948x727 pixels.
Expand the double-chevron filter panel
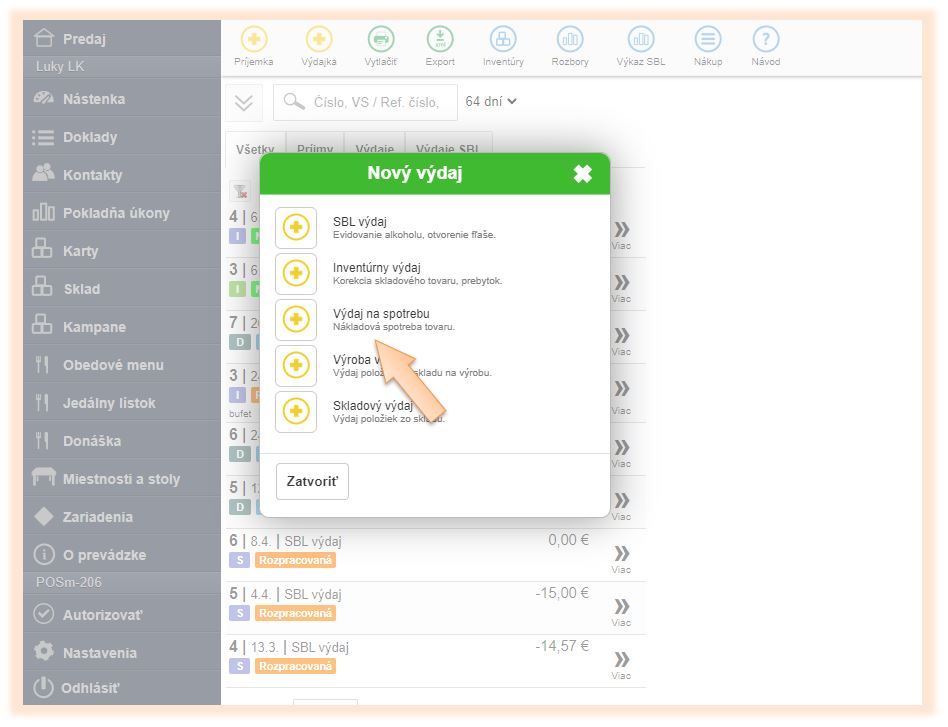pyautogui.click(x=244, y=102)
